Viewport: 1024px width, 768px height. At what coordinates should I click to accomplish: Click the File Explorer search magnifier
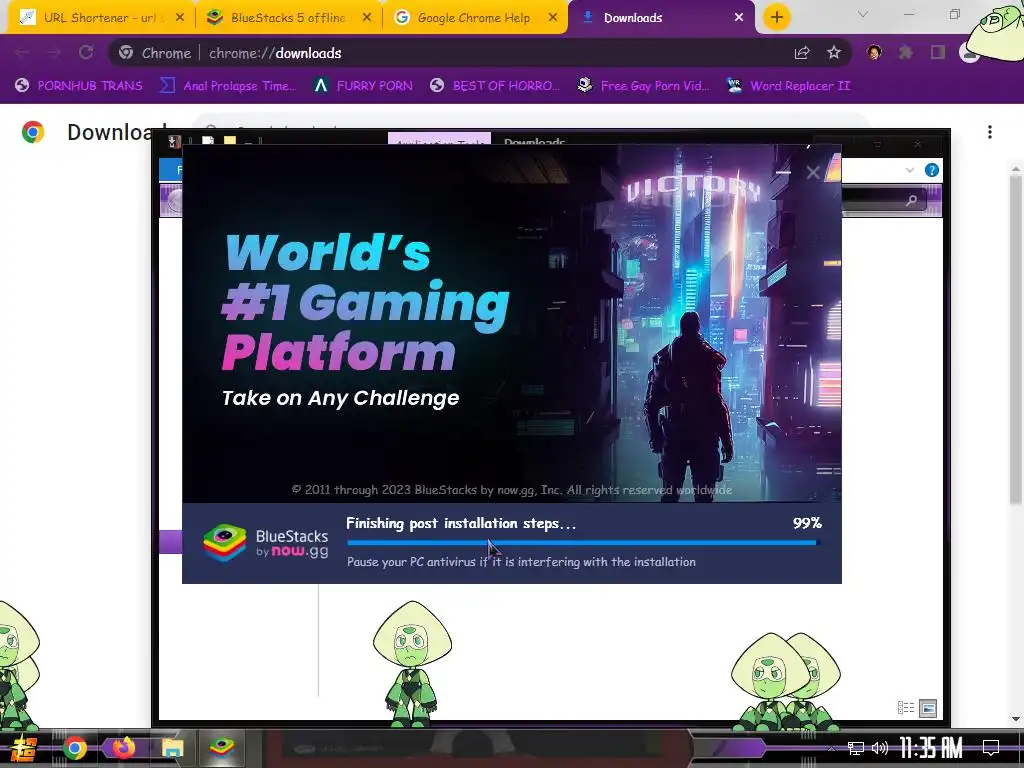tap(912, 200)
